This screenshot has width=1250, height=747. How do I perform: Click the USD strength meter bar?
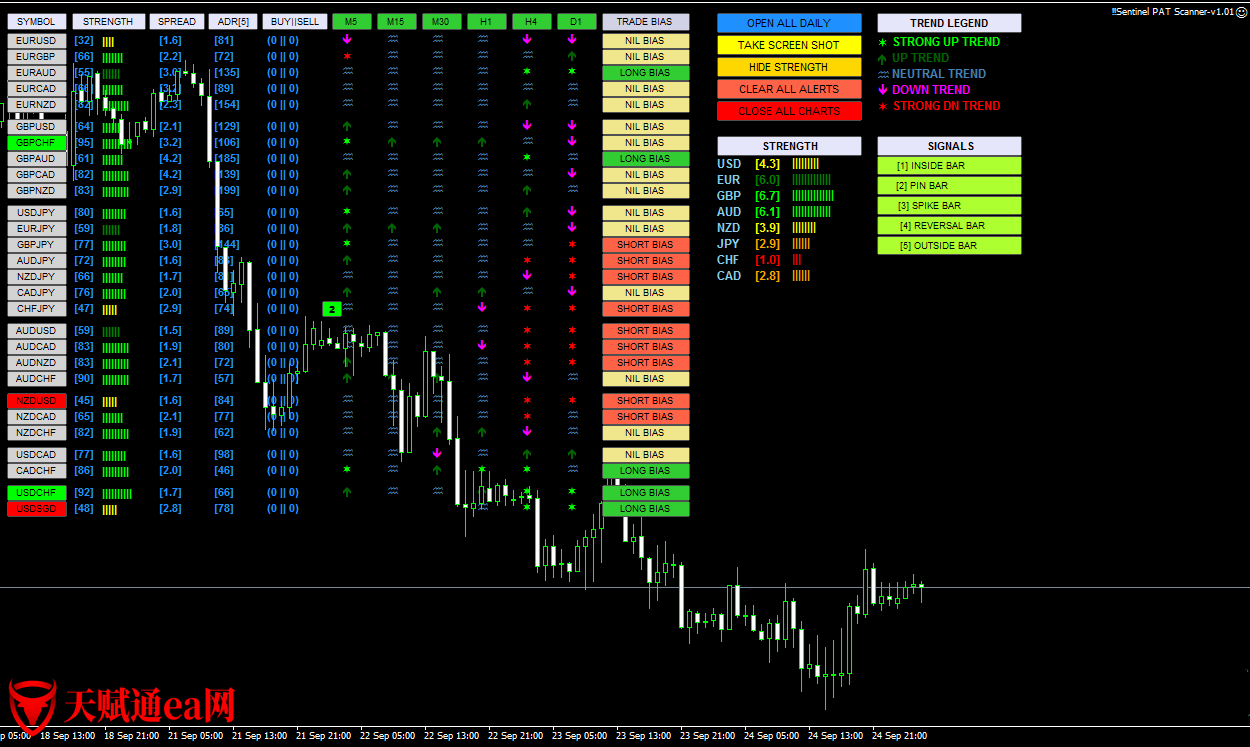pos(805,164)
